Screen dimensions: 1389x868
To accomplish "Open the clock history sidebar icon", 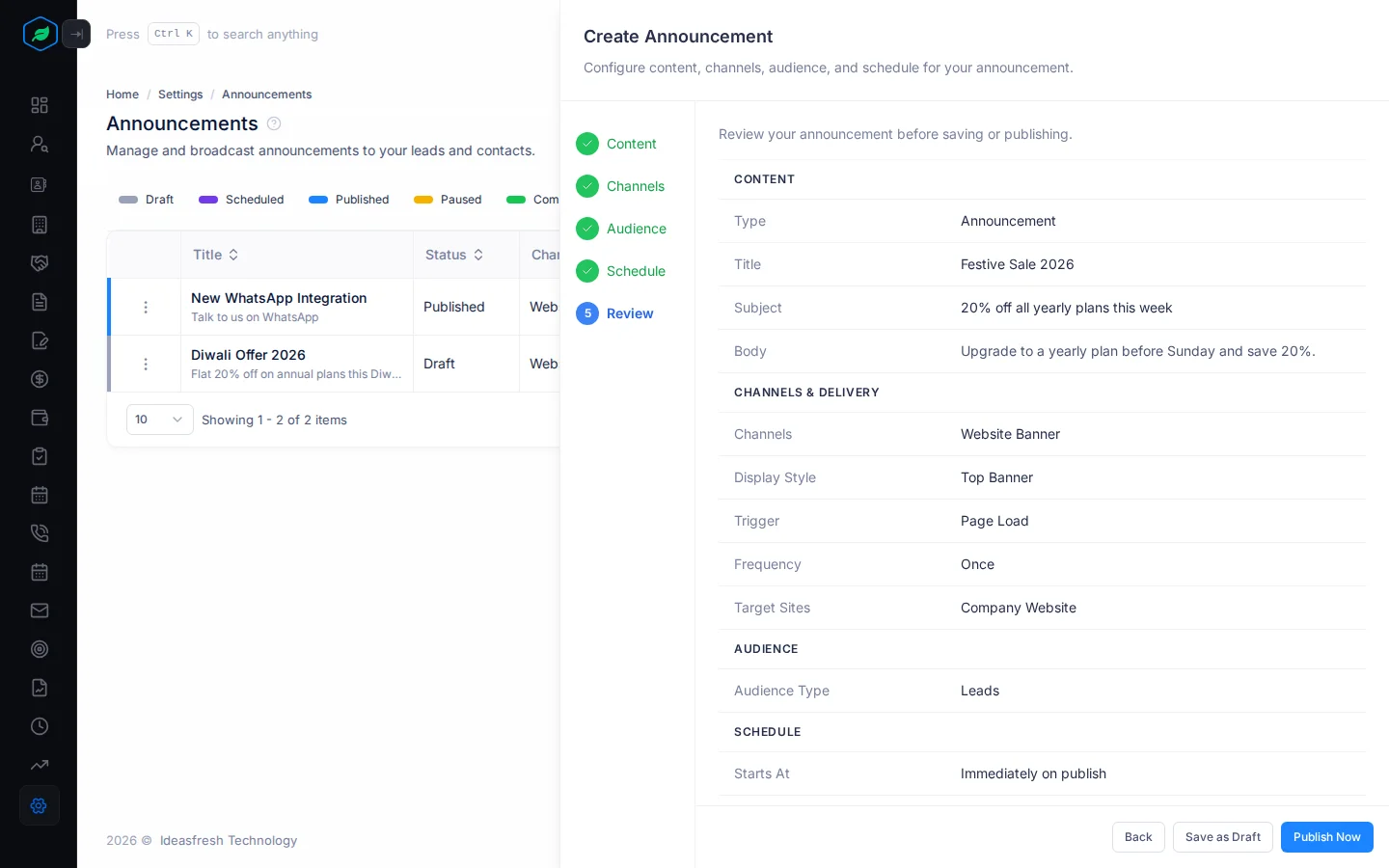I will [40, 726].
